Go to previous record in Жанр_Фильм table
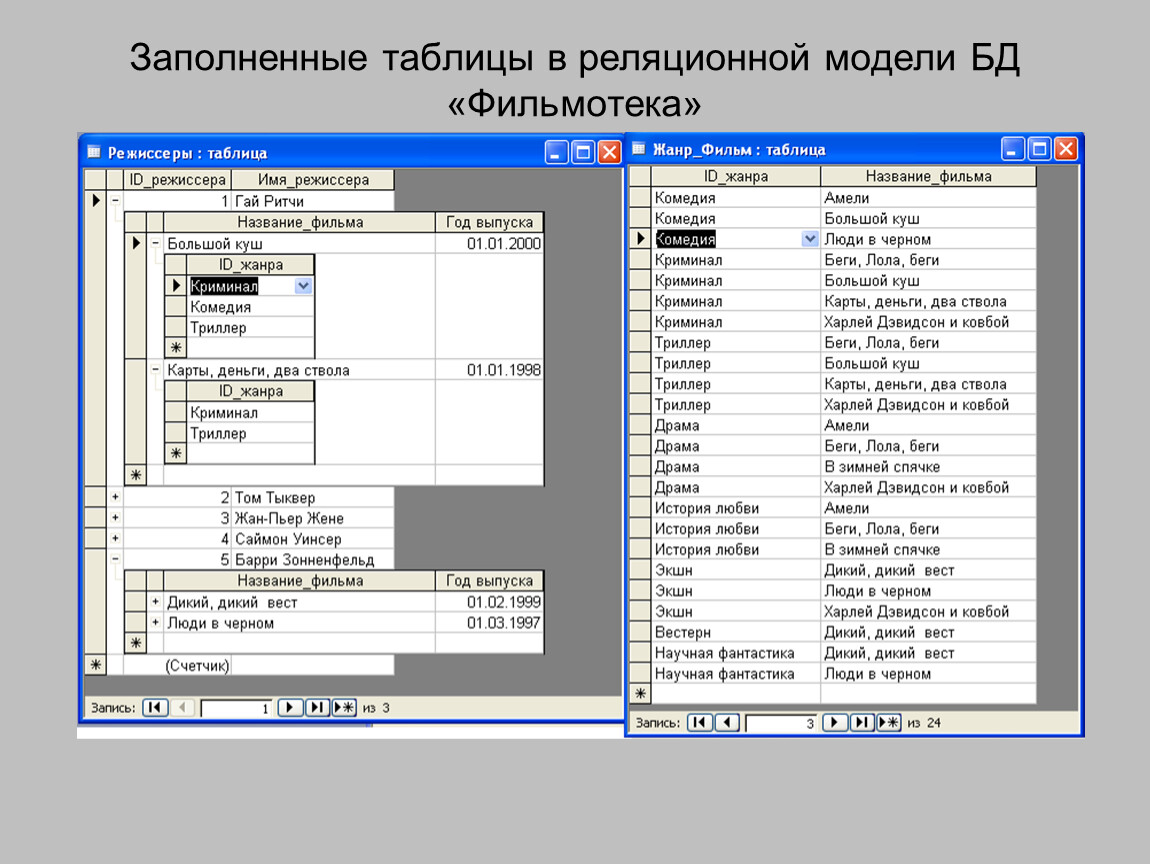Screen dimensions: 1150x864 pyautogui.click(x=728, y=722)
